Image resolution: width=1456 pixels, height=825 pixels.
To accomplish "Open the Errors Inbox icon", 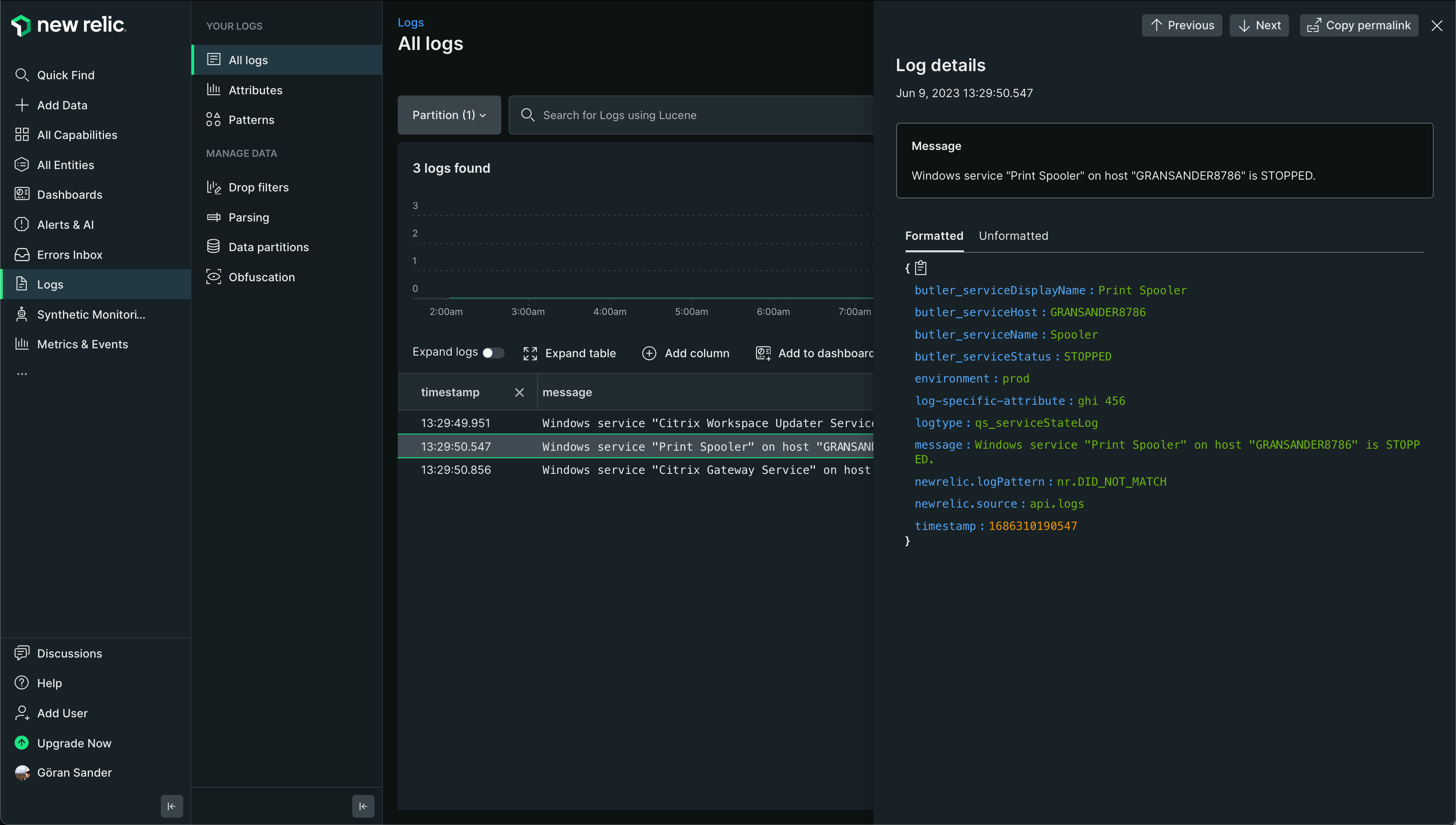I will [x=22, y=254].
